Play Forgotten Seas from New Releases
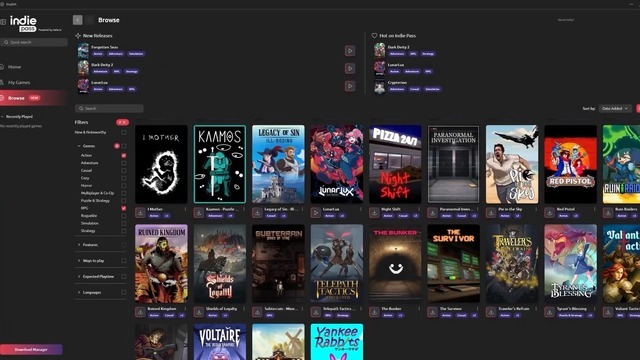This screenshot has height=360, width=640. (350, 51)
